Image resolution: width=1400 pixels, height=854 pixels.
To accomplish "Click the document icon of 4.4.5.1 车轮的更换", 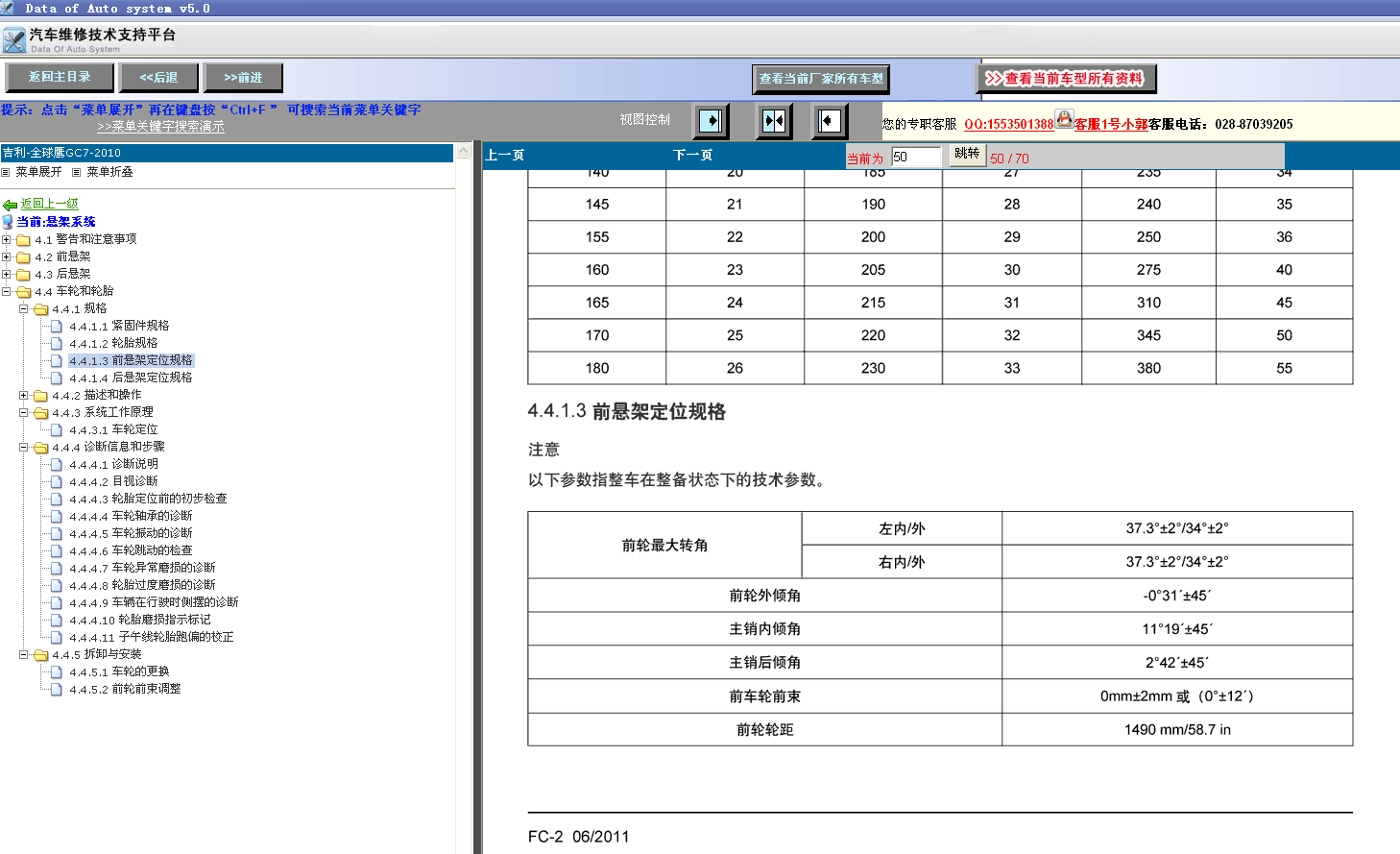I will click(57, 671).
